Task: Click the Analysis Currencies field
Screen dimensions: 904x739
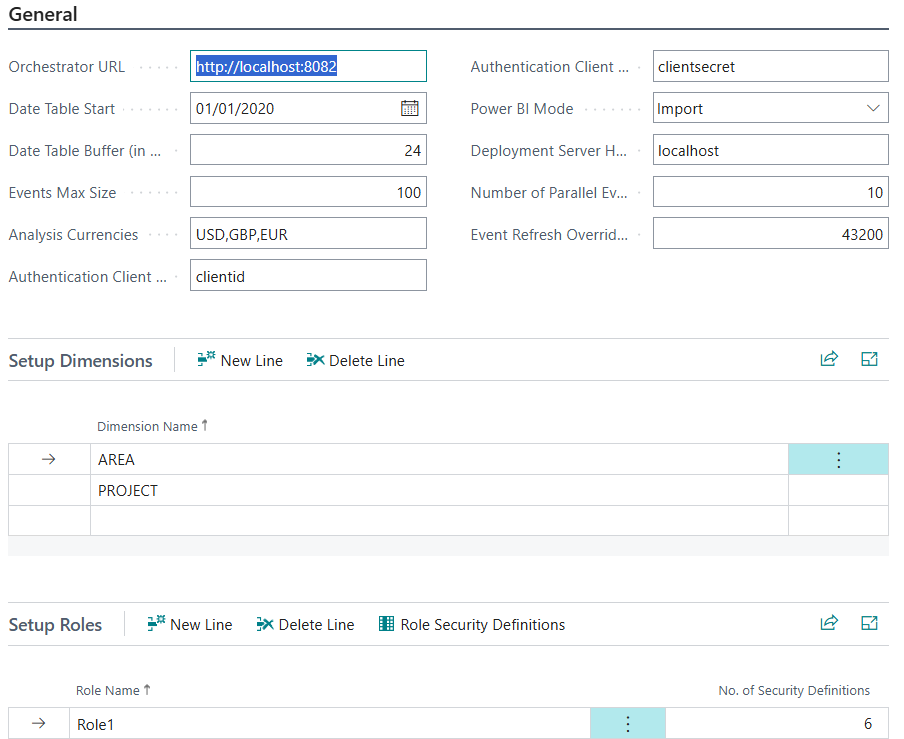Action: point(308,234)
